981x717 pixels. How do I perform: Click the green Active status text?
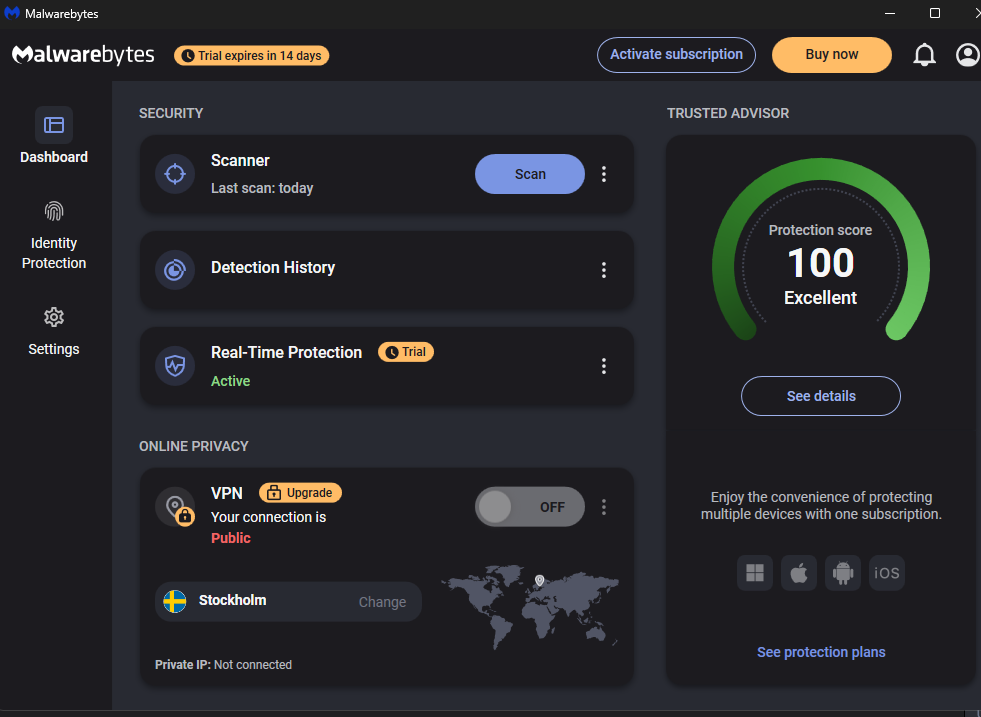(x=230, y=381)
